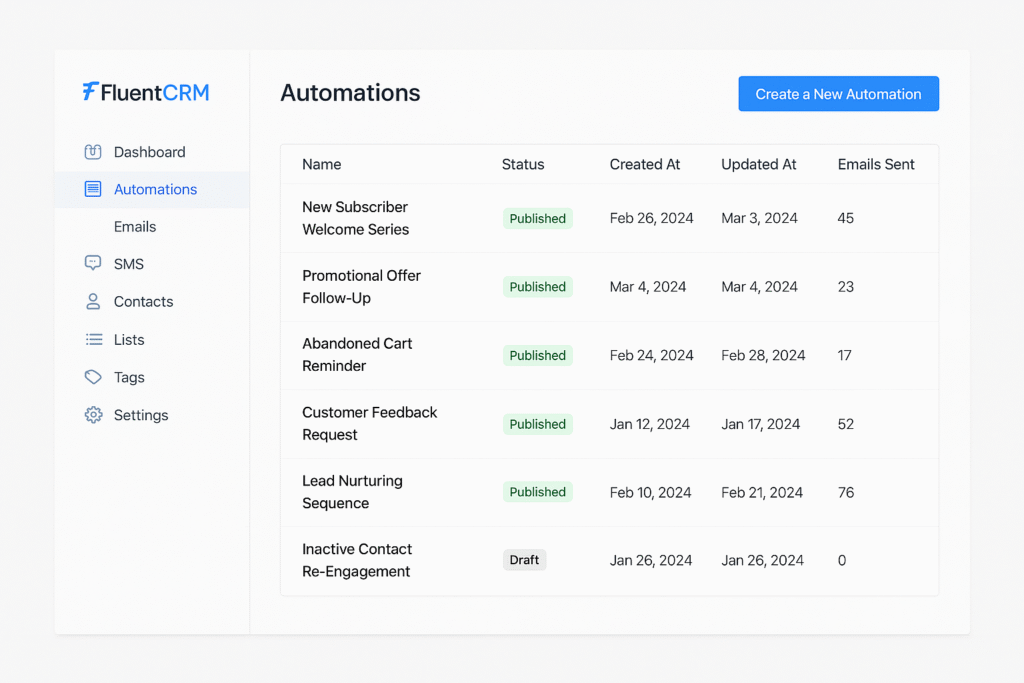
Task: Open the SMS section
Action: point(129,264)
